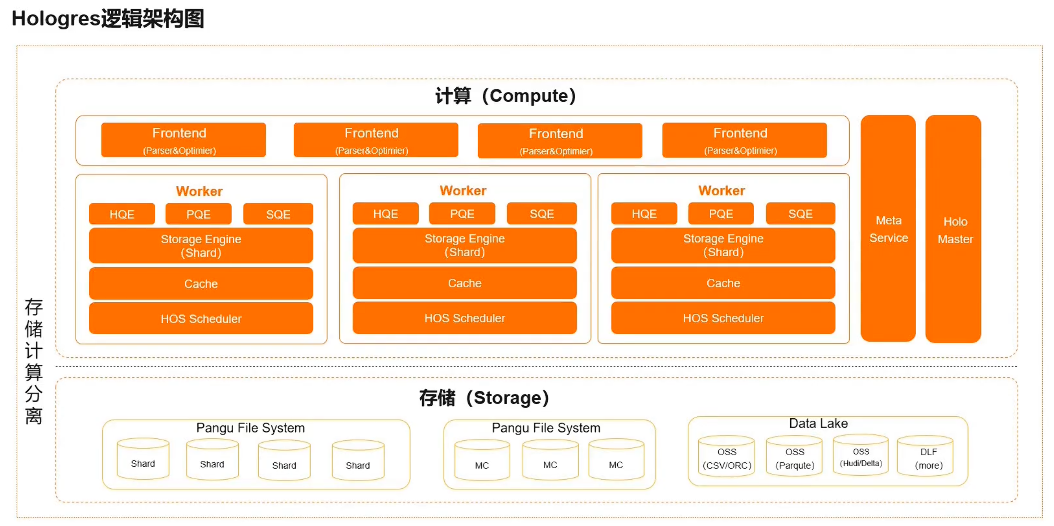Click HOS Scheduler in the left Worker
1054x526 pixels.
[201, 318]
